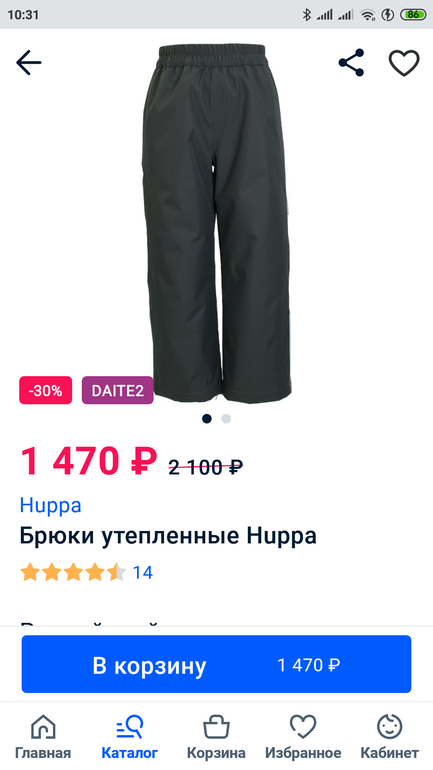433x770 pixels.
Task: Open the Корзина basket tab
Action: (x=216, y=737)
